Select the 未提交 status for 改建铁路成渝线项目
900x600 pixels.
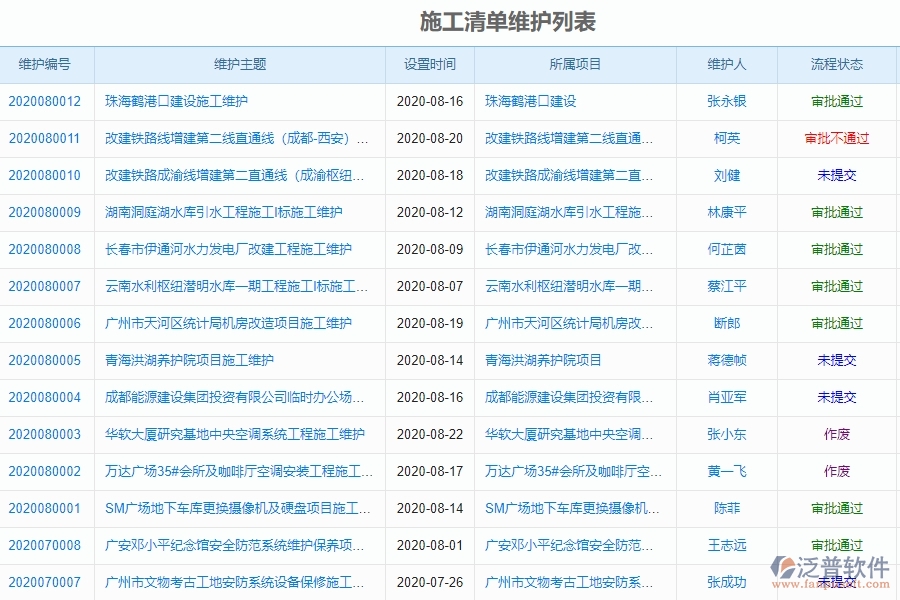click(836, 175)
